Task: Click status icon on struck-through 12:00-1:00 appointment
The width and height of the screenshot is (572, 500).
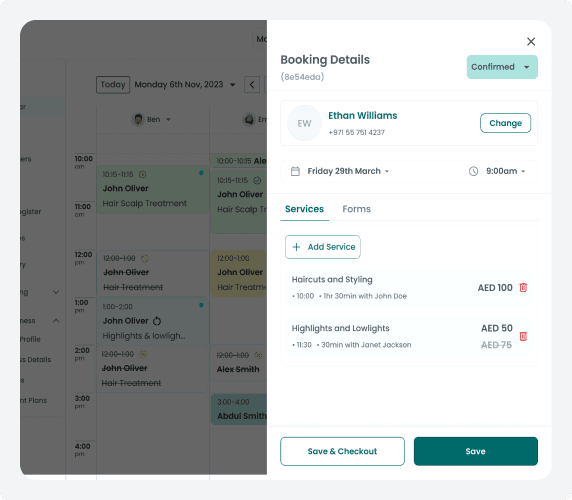Action: [x=145, y=259]
